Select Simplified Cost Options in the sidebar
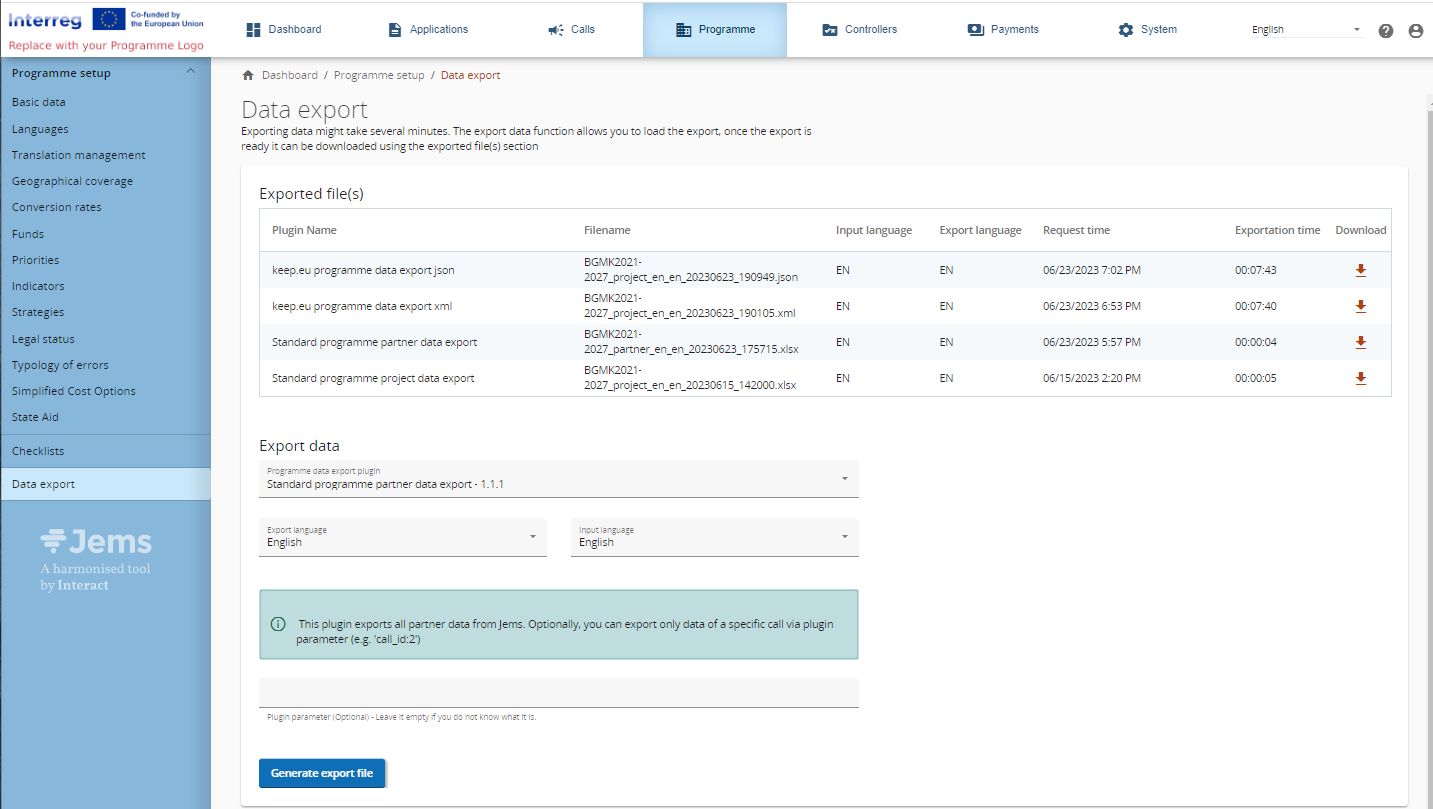The height and width of the screenshot is (809, 1433). point(73,391)
